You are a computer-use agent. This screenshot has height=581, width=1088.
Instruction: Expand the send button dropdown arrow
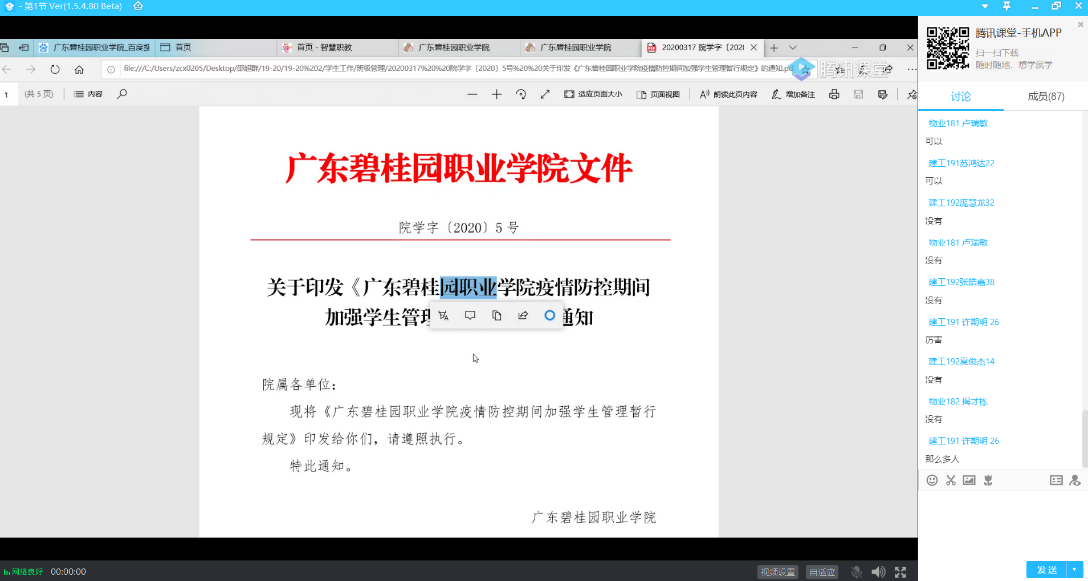tap(1074, 569)
